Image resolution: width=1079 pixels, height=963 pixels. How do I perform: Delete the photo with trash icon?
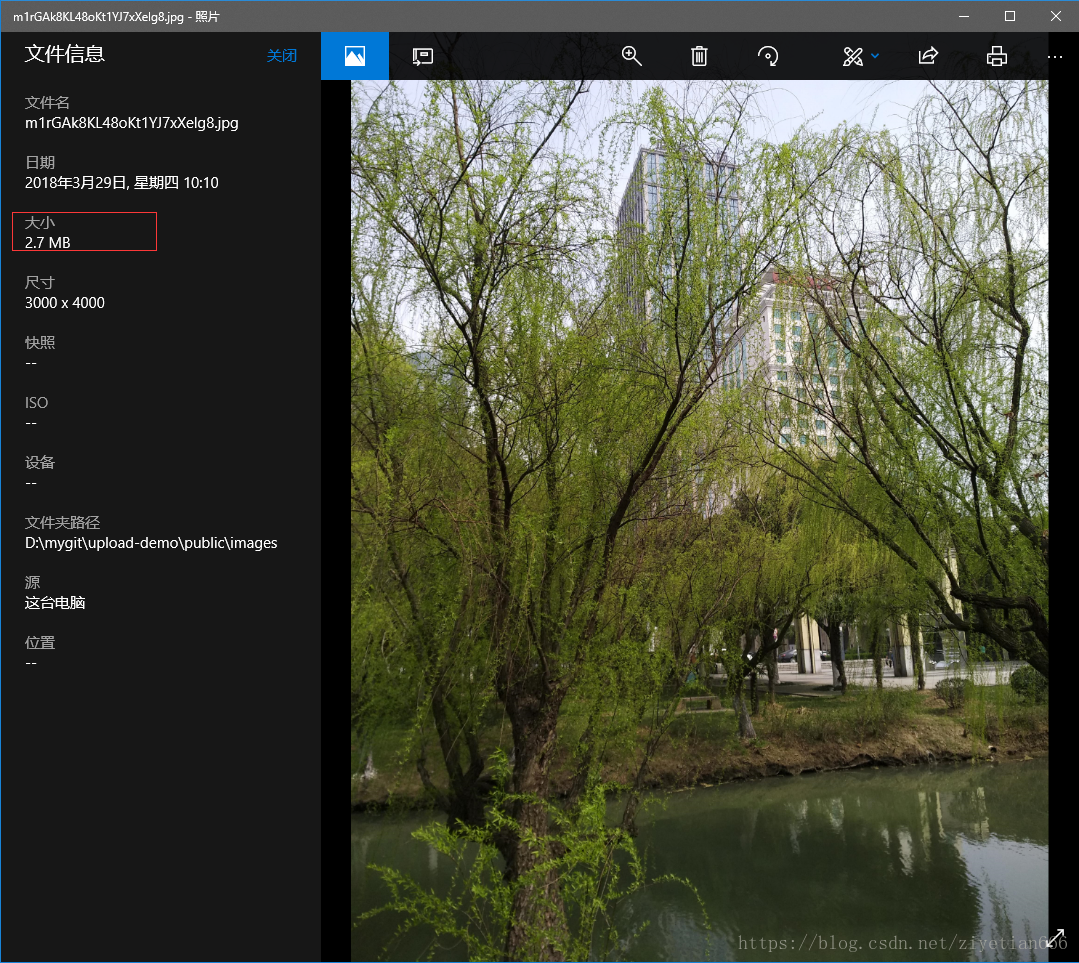tap(699, 56)
